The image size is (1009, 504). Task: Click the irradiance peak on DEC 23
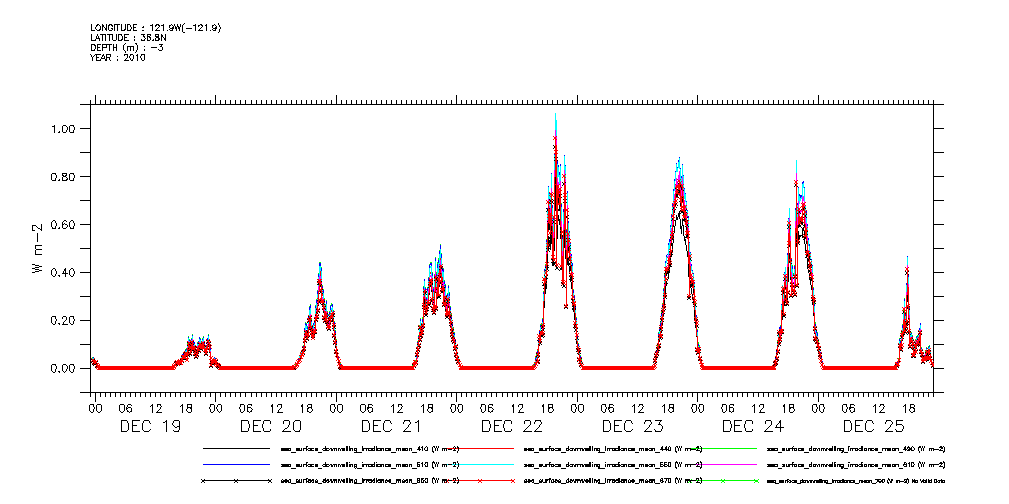[678, 159]
